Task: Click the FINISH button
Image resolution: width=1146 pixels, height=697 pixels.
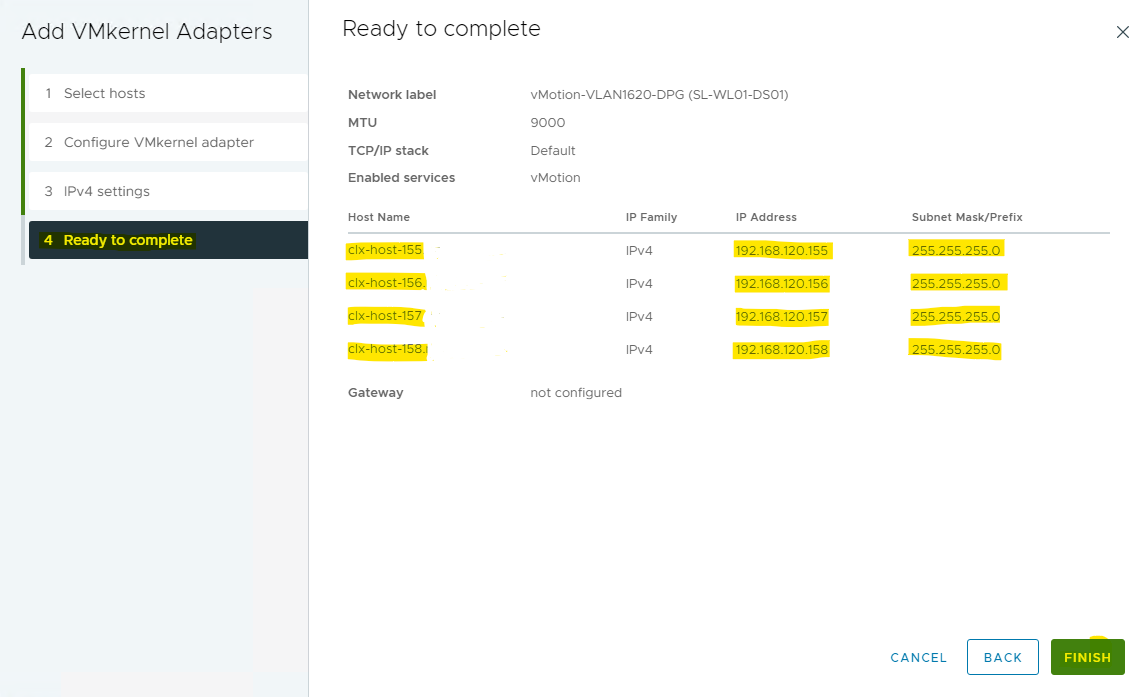Action: 1087,657
